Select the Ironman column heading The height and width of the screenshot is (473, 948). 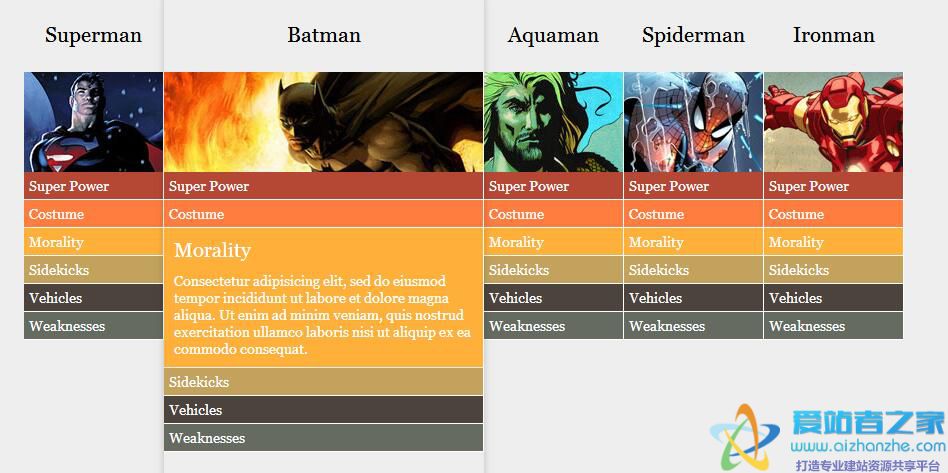[833, 35]
